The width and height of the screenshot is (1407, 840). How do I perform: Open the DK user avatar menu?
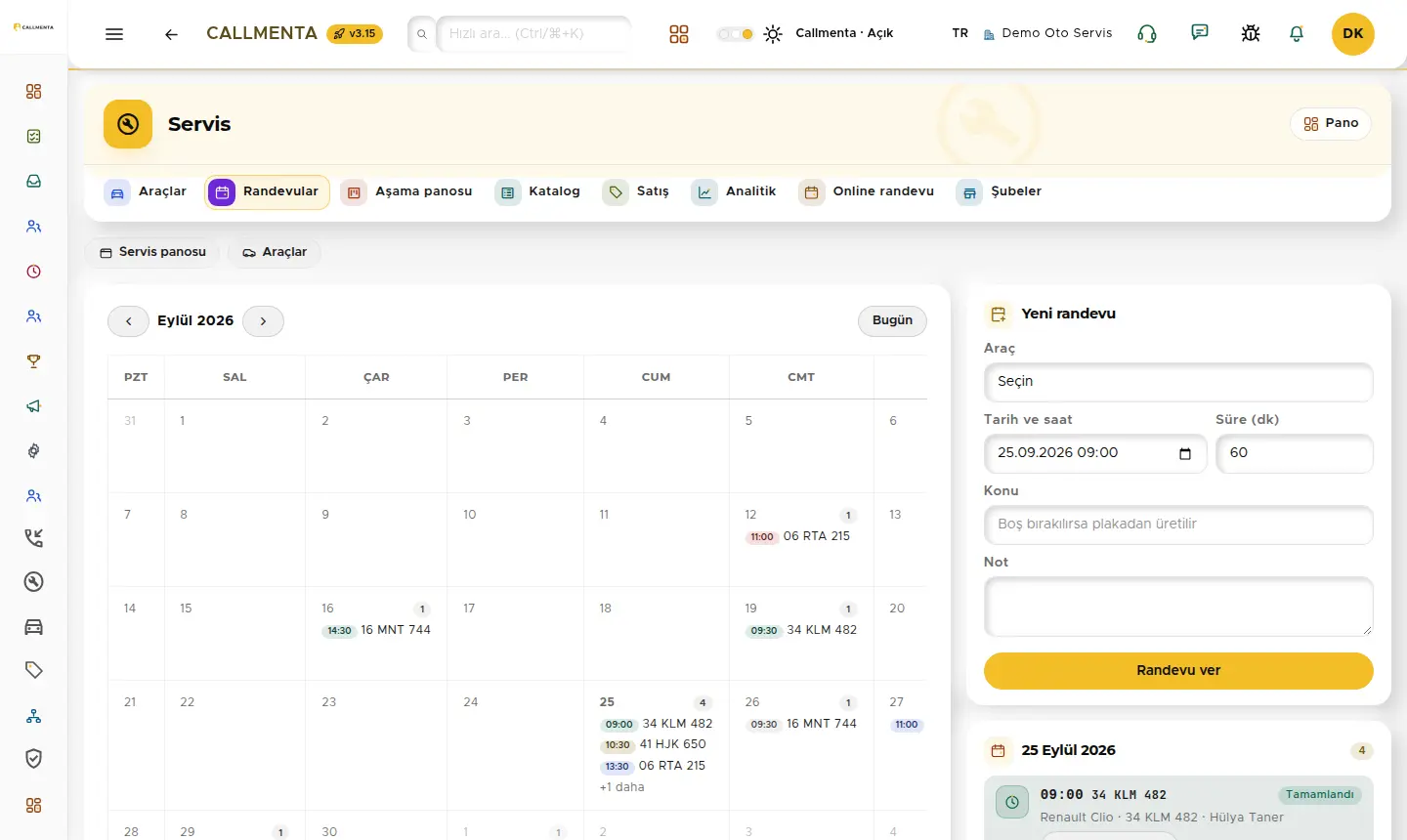click(1353, 34)
